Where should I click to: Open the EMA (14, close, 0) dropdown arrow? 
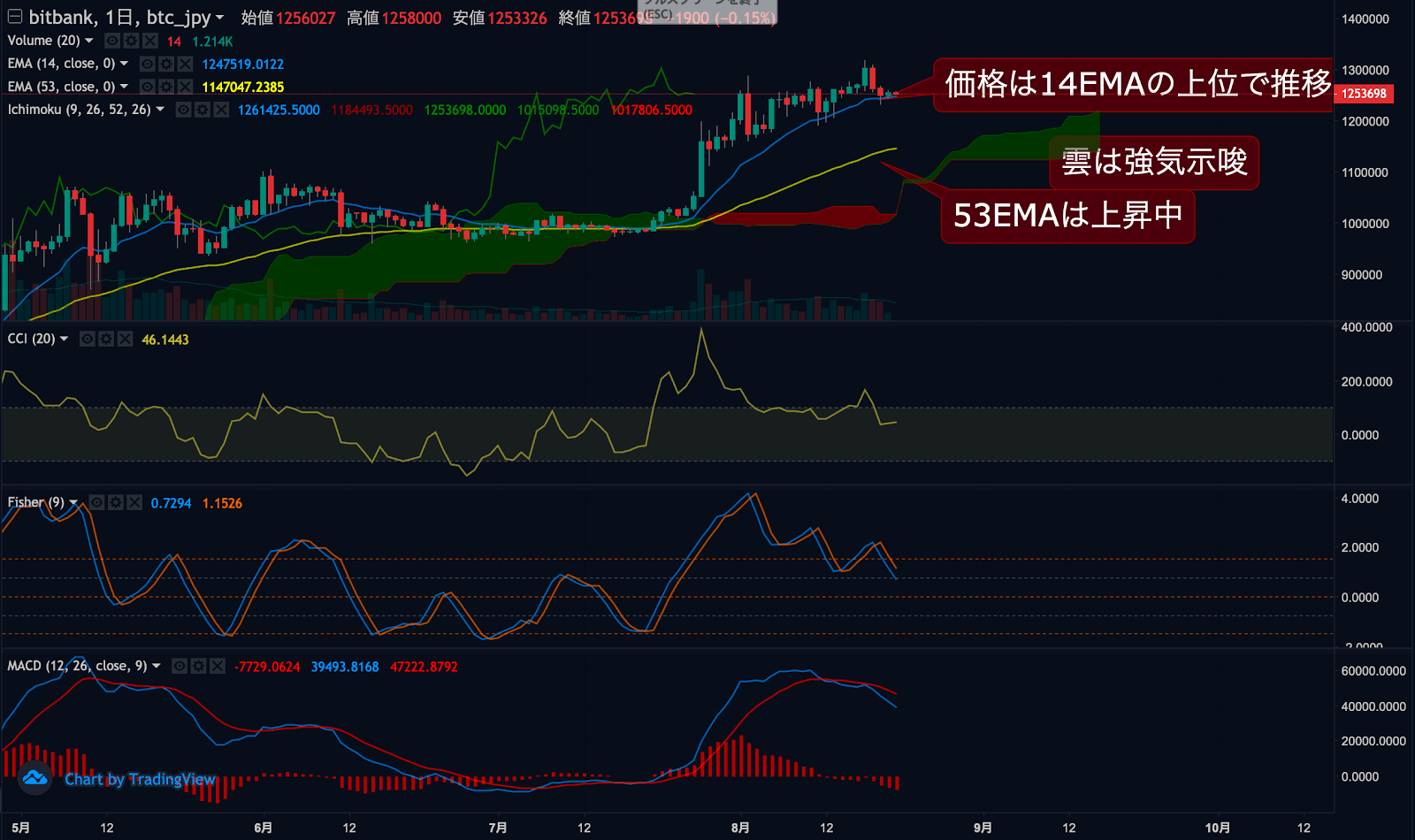point(124,64)
